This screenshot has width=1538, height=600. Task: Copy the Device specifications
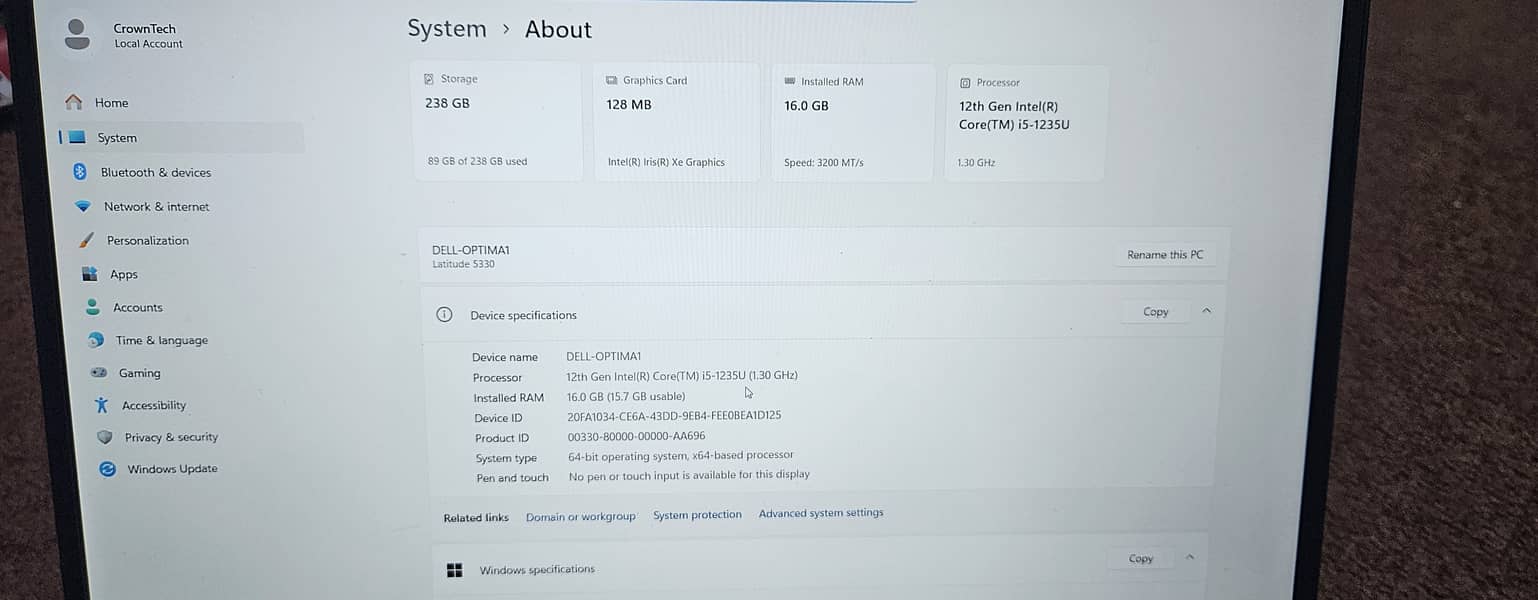1155,312
